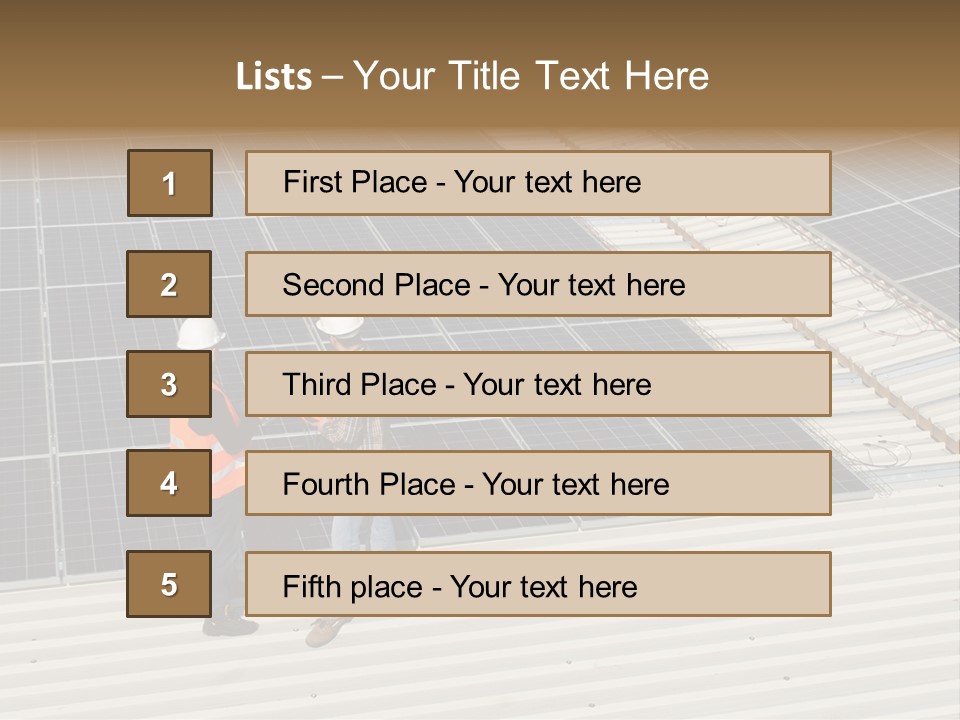
Task: Click the number 1 box
Action: 169,183
